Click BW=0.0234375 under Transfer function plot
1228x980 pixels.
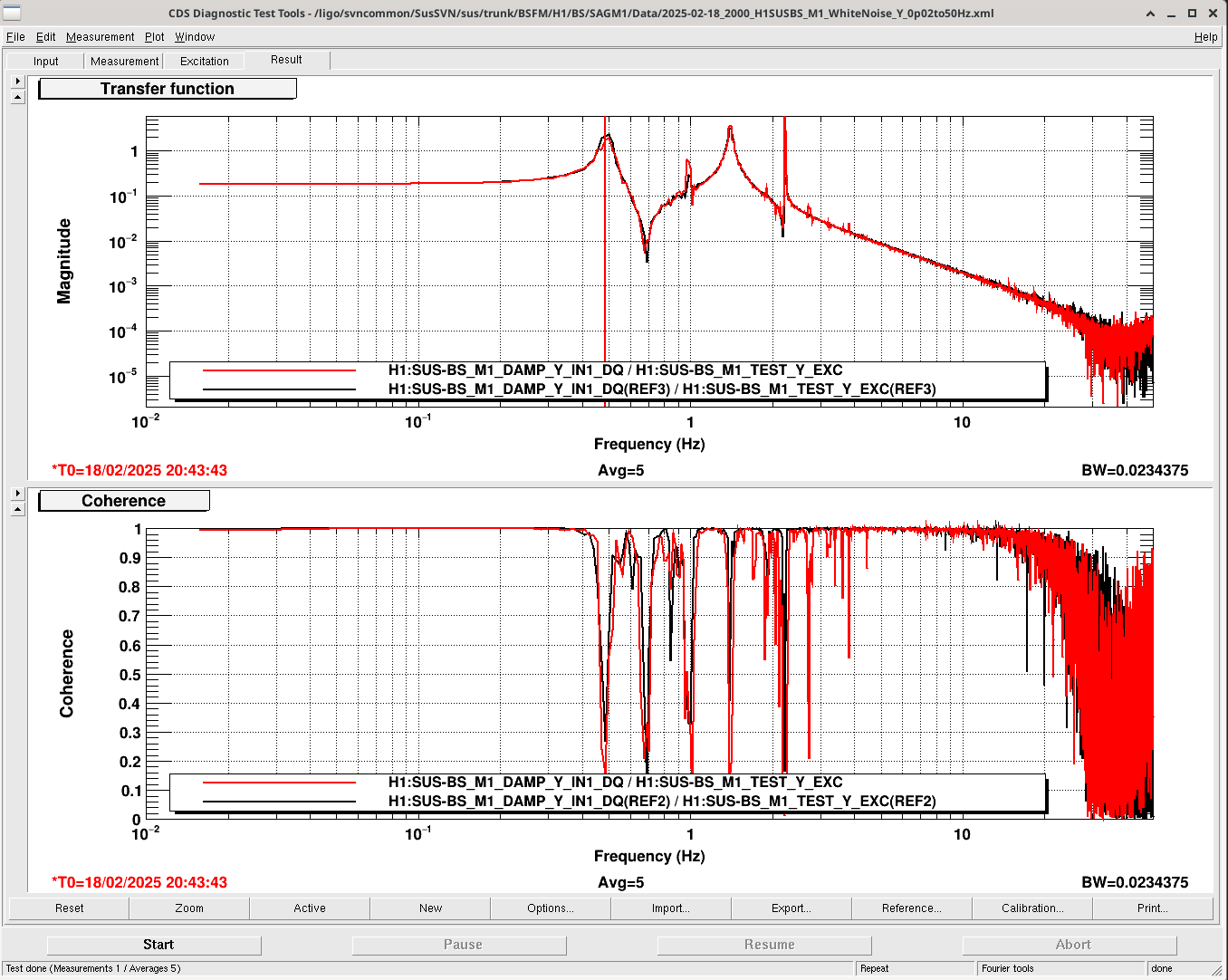pyautogui.click(x=1135, y=470)
